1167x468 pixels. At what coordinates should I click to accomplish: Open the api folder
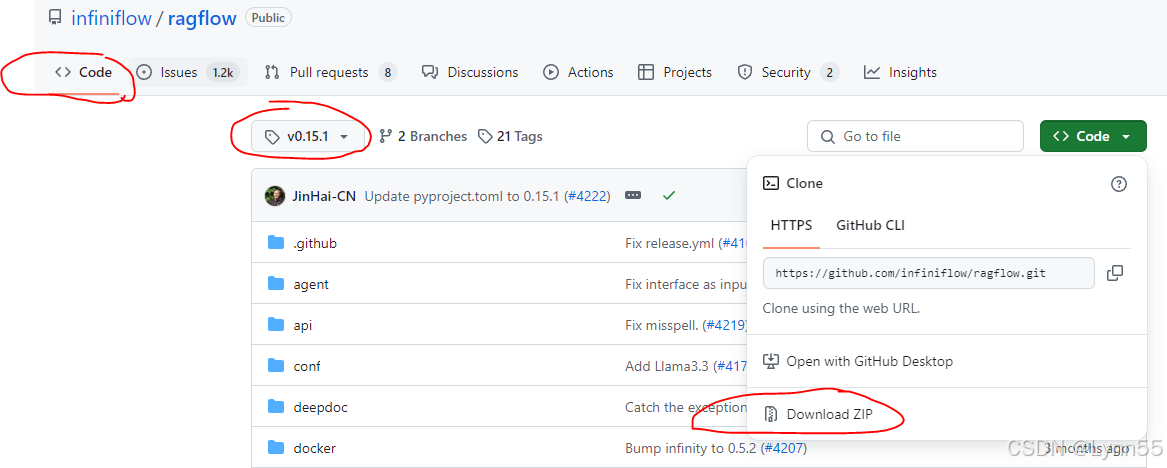[303, 325]
